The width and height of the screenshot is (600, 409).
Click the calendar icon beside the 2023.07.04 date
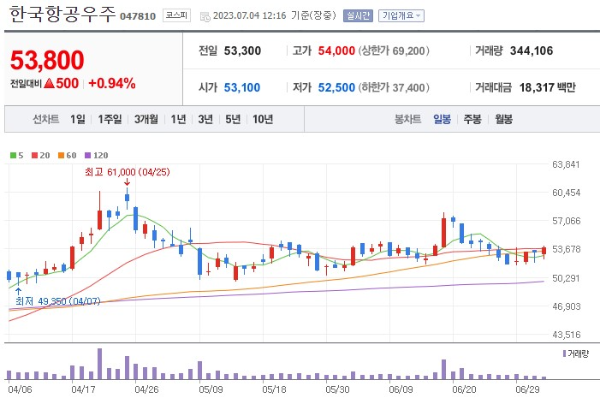[x=205, y=16]
